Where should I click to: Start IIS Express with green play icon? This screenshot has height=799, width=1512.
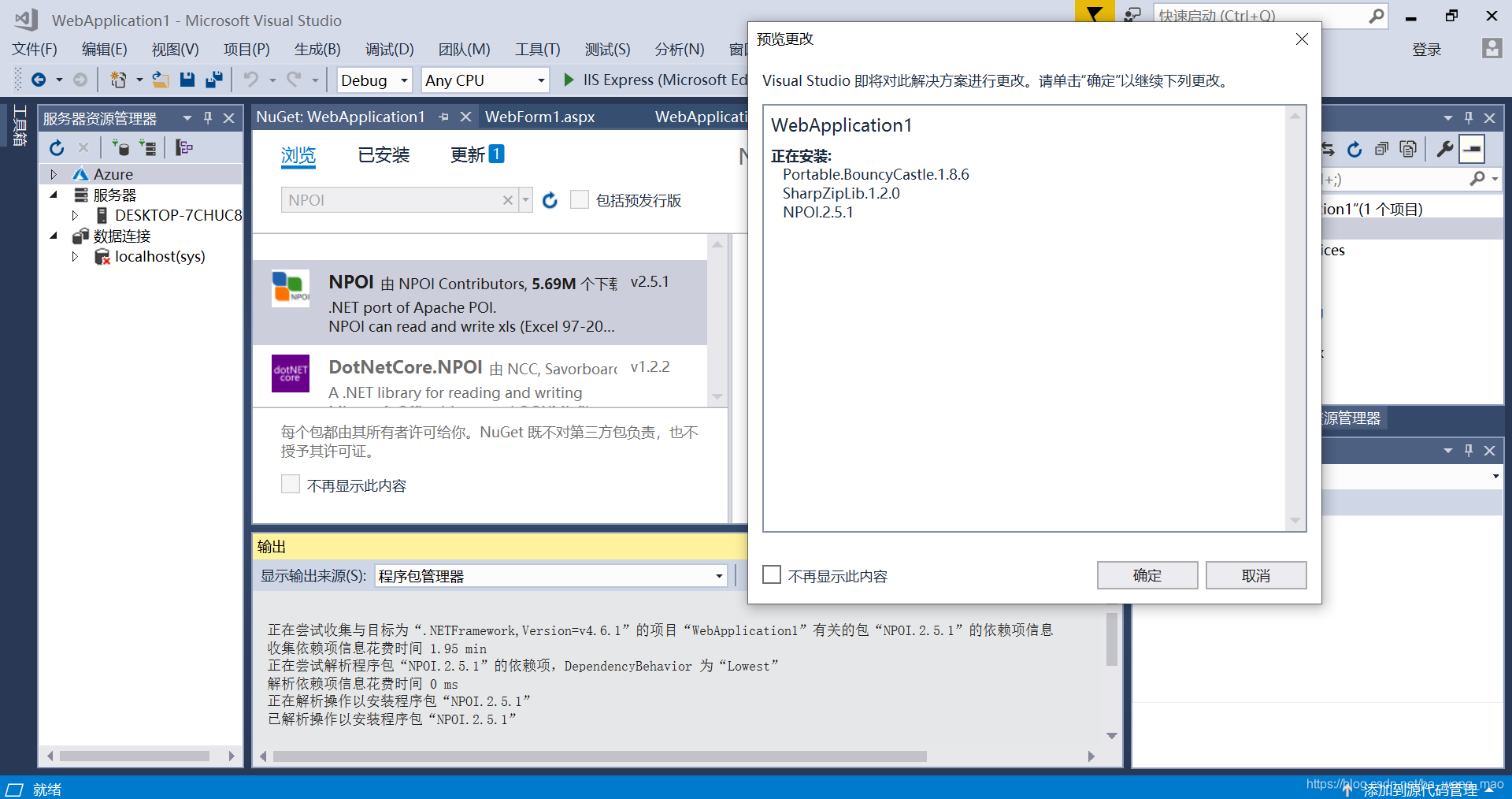tap(569, 80)
